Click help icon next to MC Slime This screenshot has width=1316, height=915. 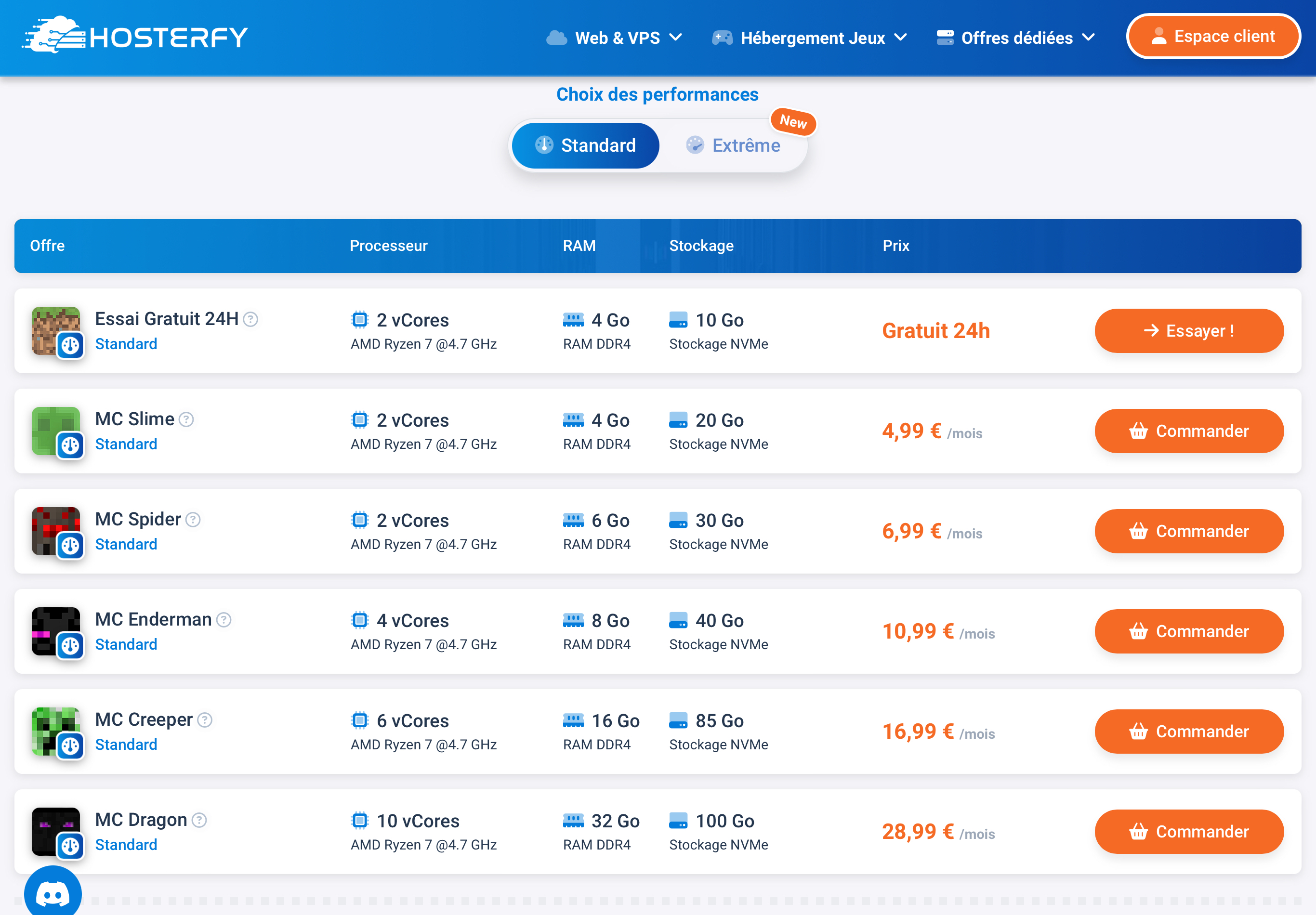click(186, 419)
